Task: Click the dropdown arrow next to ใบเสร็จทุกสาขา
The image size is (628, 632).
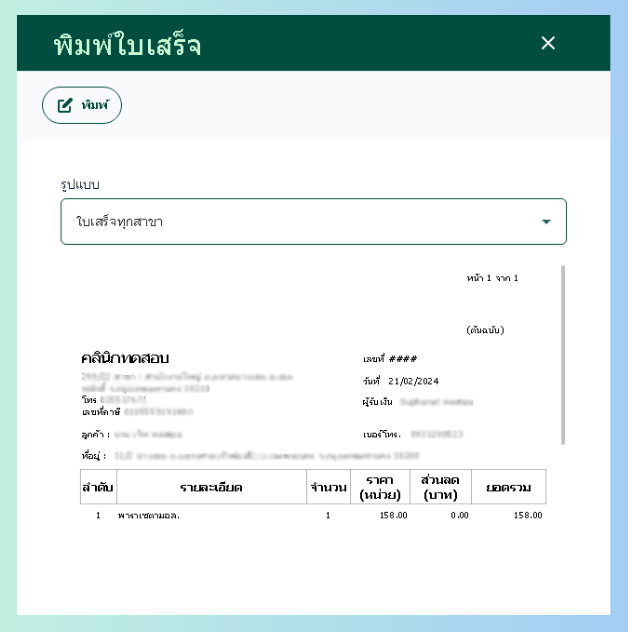Action: tap(546, 221)
